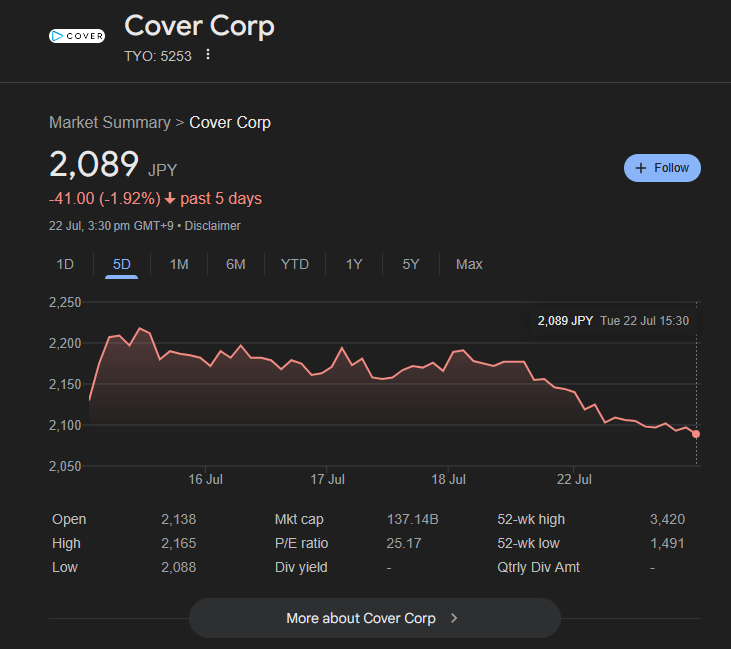
Task: Click the 2,050 y-axis label
Action: coord(65,466)
